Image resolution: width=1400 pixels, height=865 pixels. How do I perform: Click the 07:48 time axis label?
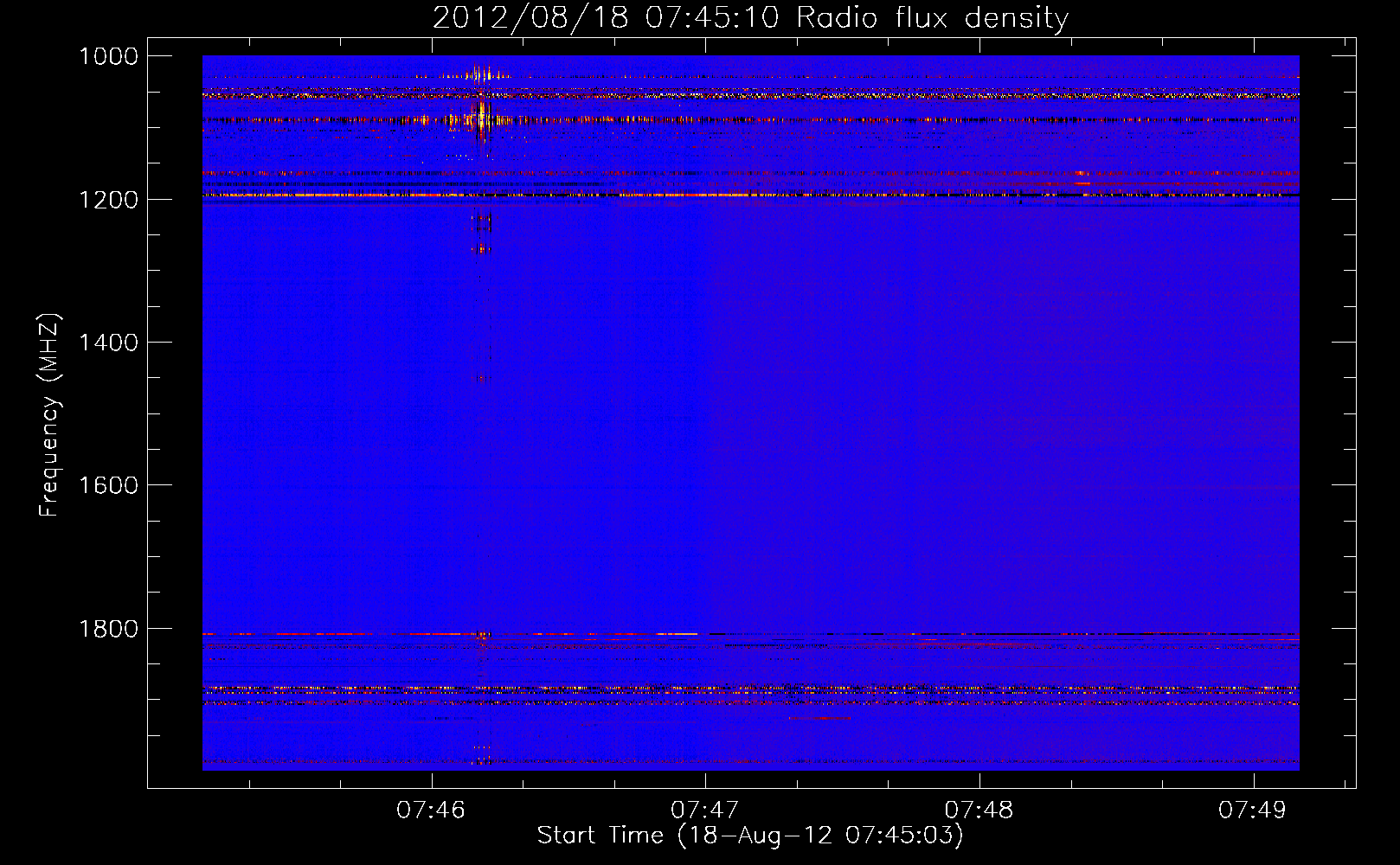(x=979, y=811)
